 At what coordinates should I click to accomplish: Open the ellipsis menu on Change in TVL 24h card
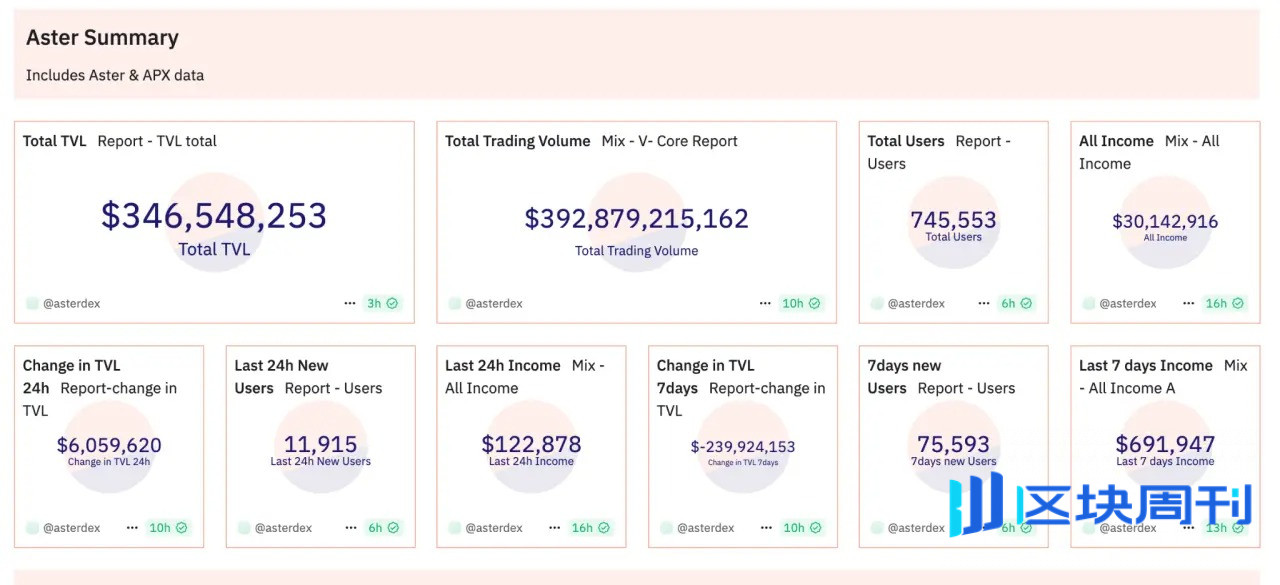click(132, 528)
